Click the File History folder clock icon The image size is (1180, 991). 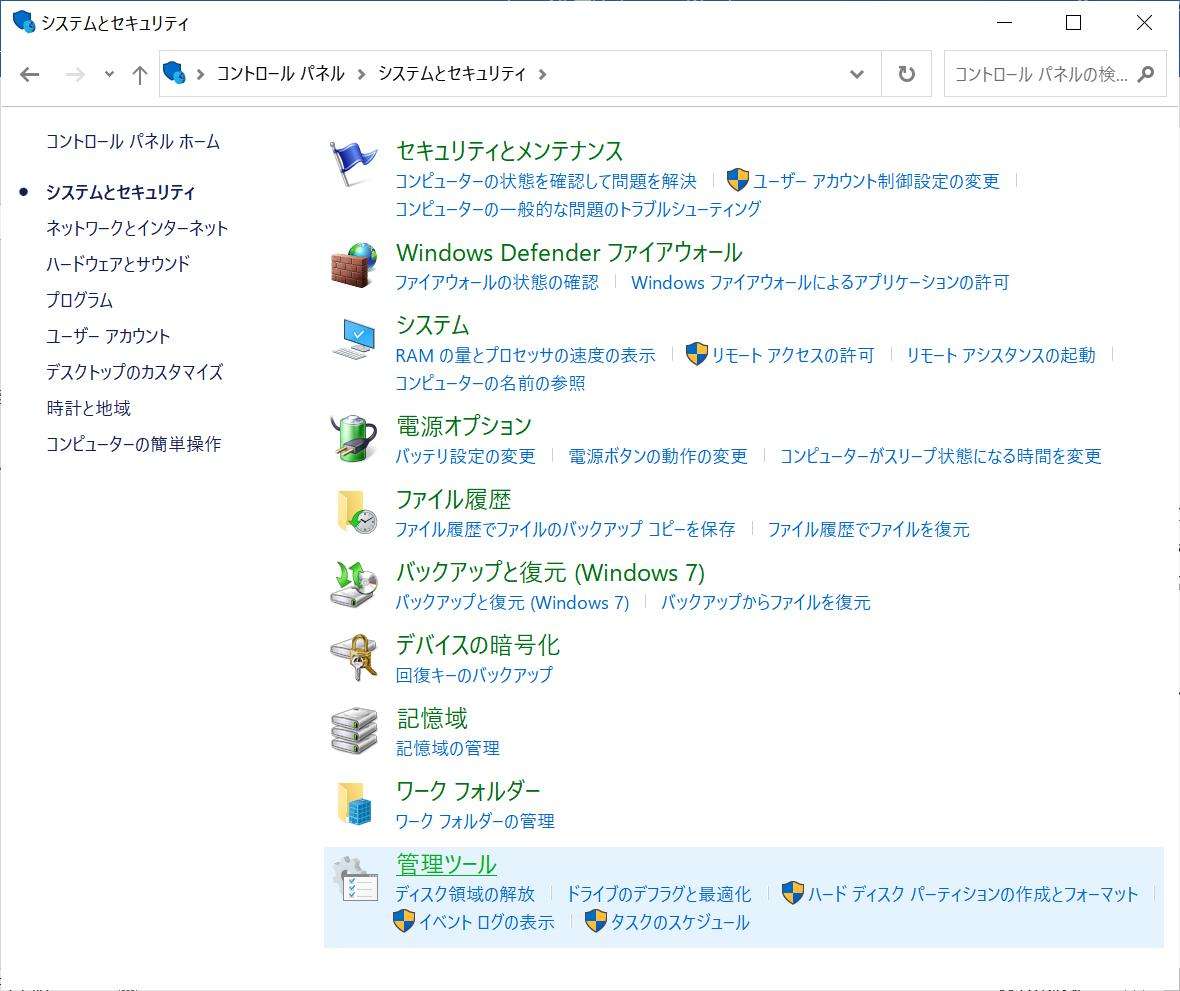pos(356,512)
